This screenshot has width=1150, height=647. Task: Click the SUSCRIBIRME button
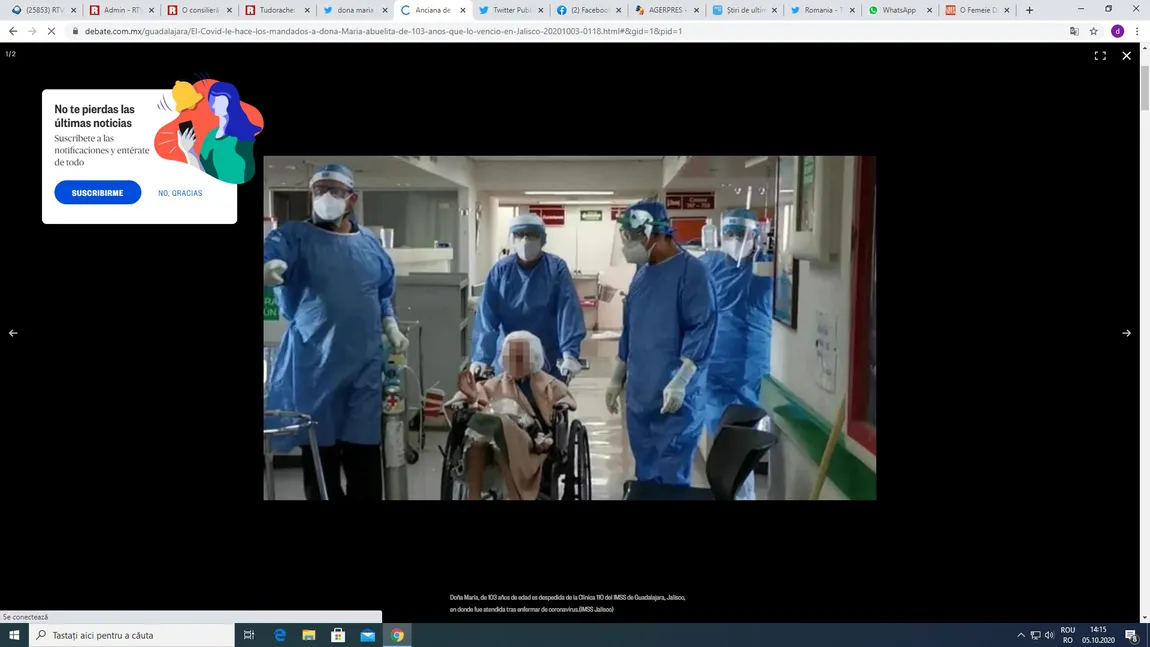pos(98,193)
